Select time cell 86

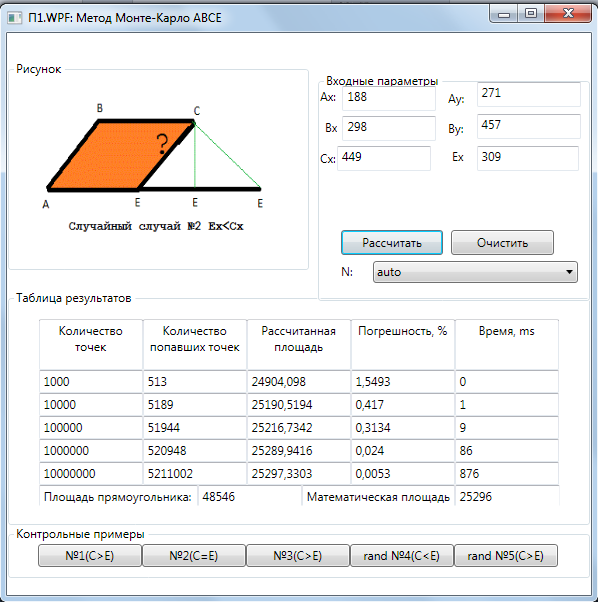coord(507,451)
